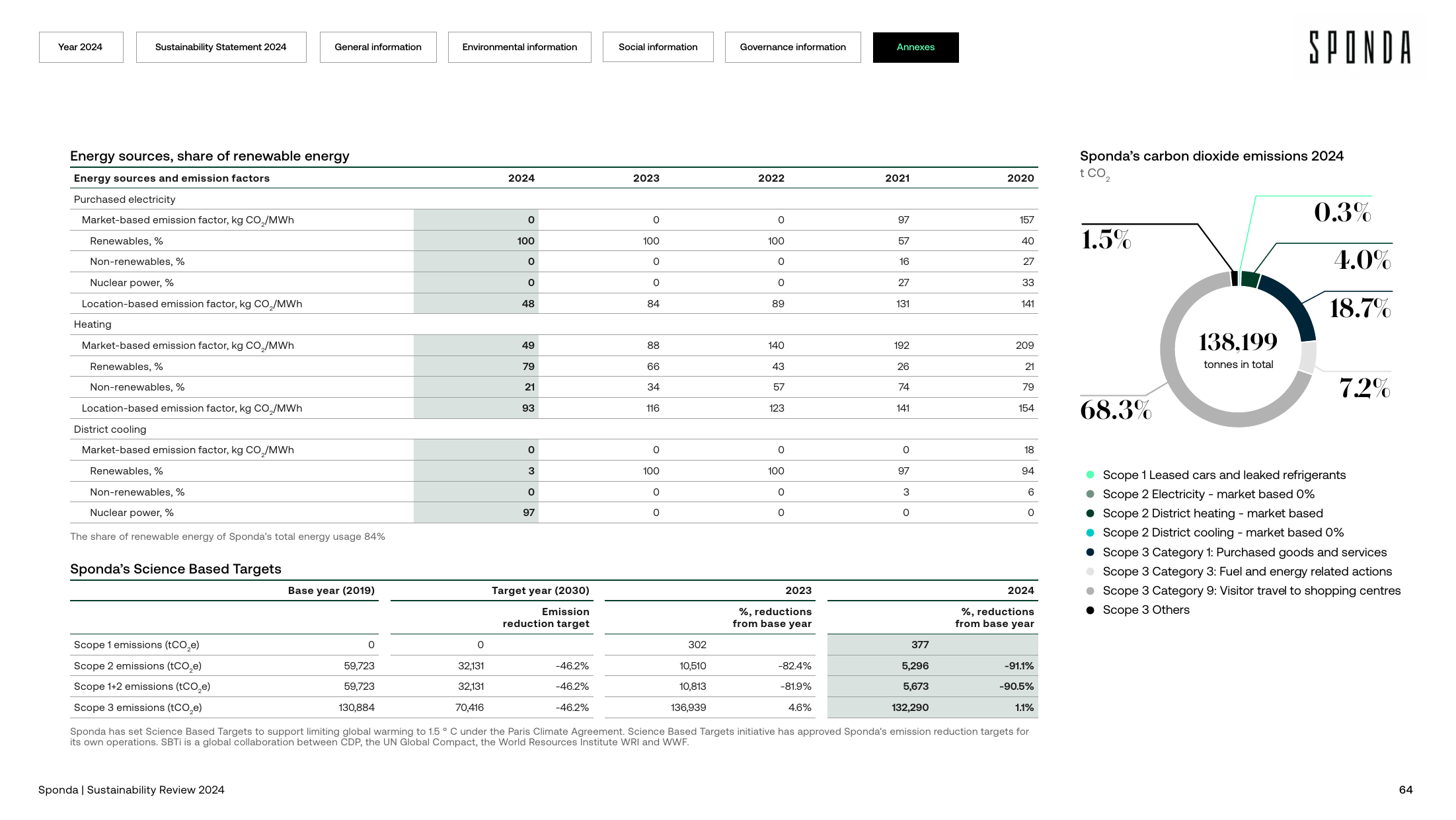Select the highlighted Annexes tab

coord(915,47)
